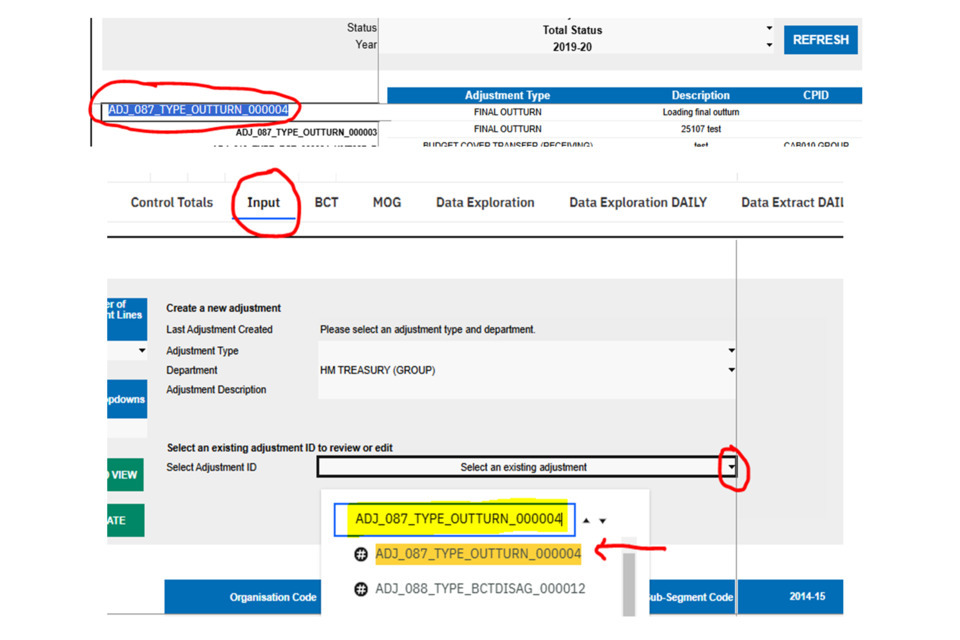The height and width of the screenshot is (640, 960).
Task: Click the hash icon beside ADJ_087_TYPE_OUTTURN_000004
Action: click(x=362, y=554)
